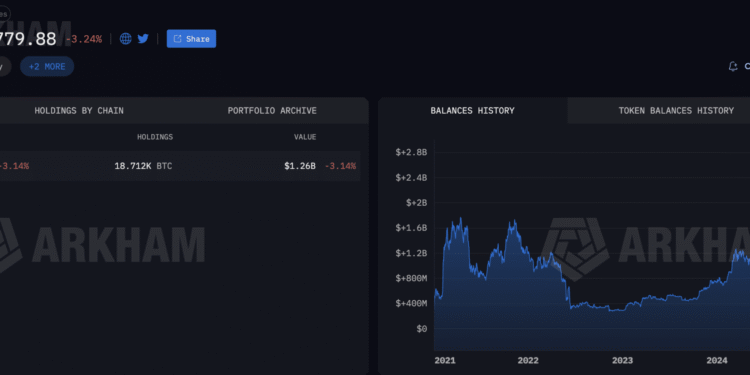The image size is (750, 375).
Task: Switch to Token Balances History tab
Action: tap(676, 110)
